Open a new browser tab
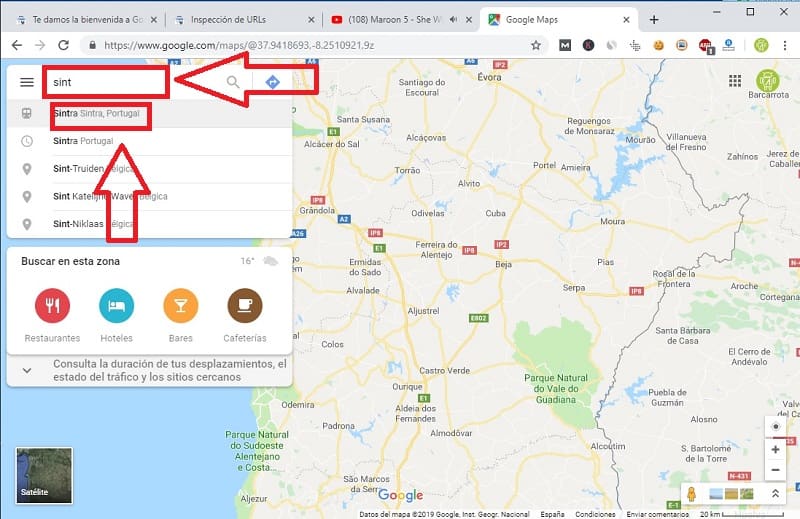 [654, 20]
